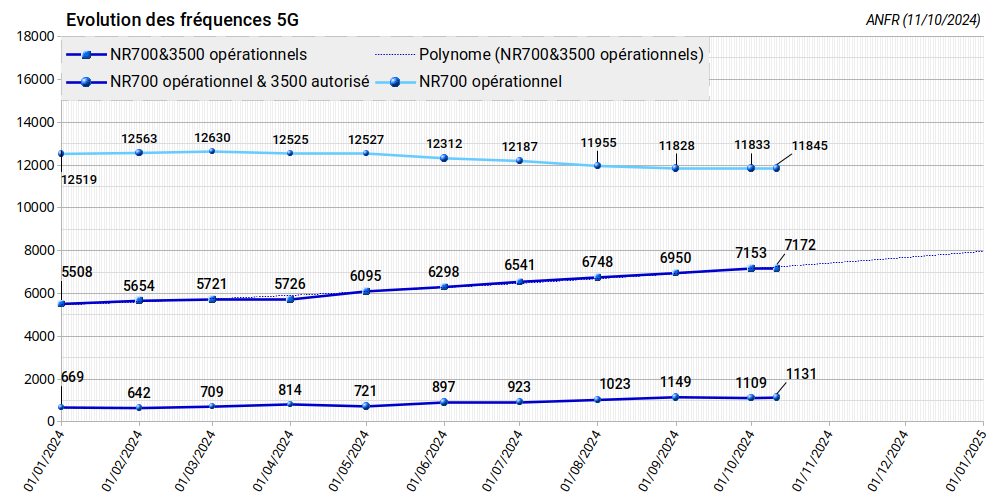1007x496 pixels.
Task: Click the NR700&3500 opérationnels square legend marker
Action: (87, 55)
